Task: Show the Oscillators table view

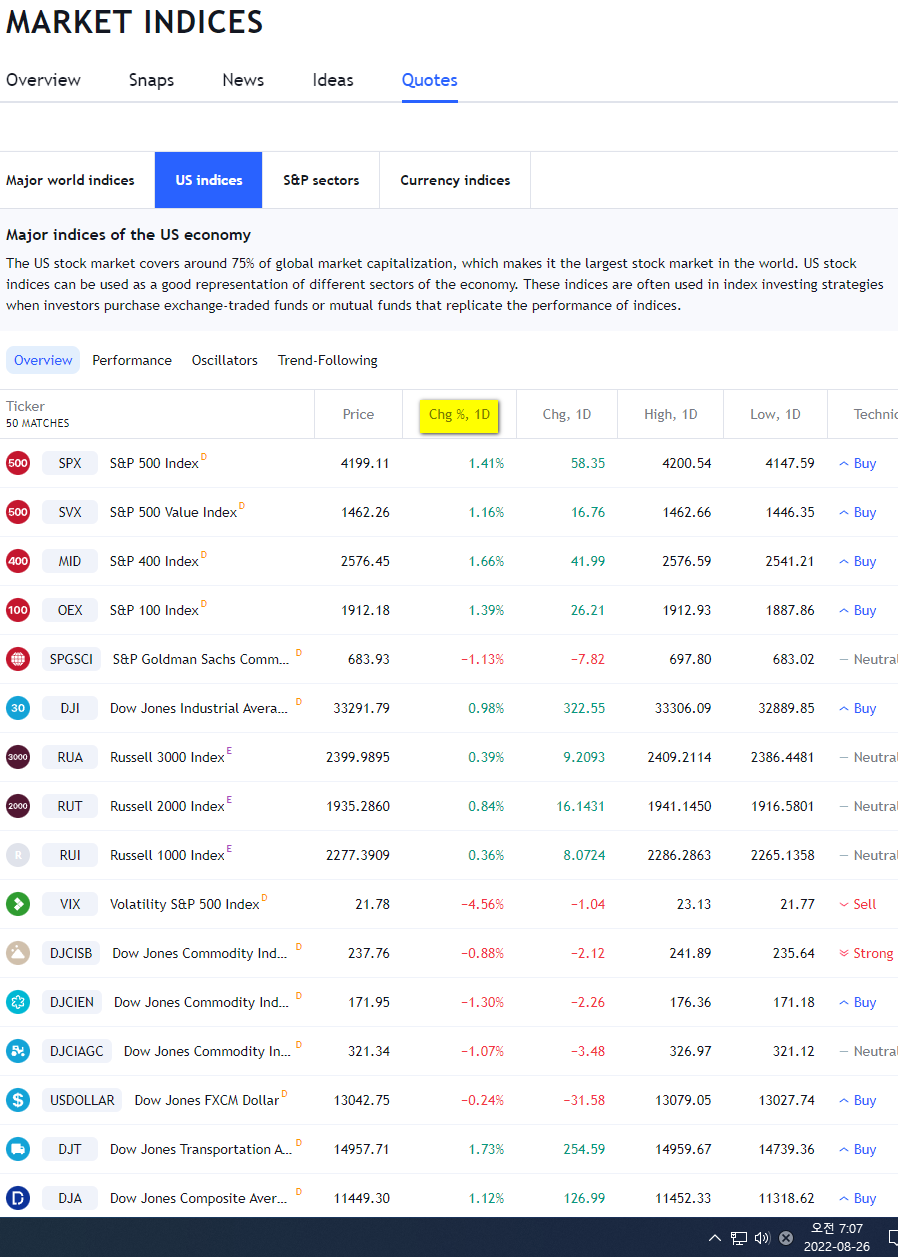Action: click(225, 360)
